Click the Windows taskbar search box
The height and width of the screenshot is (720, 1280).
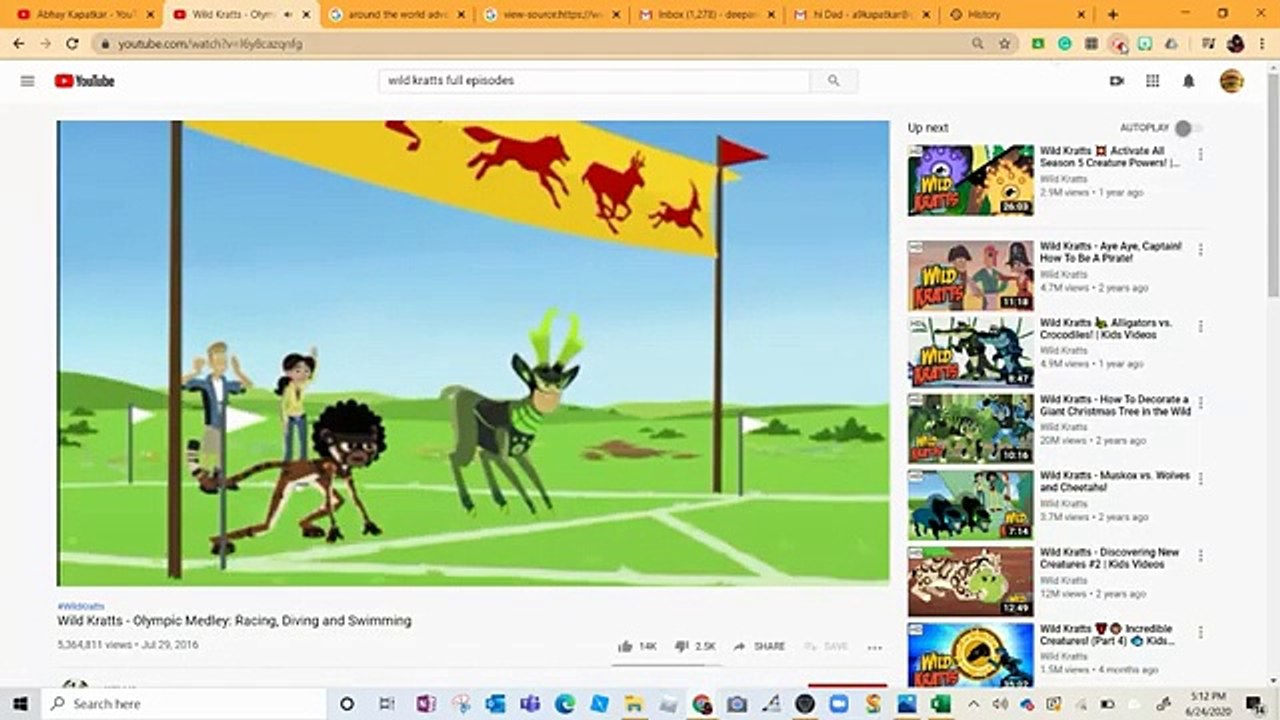[183, 704]
